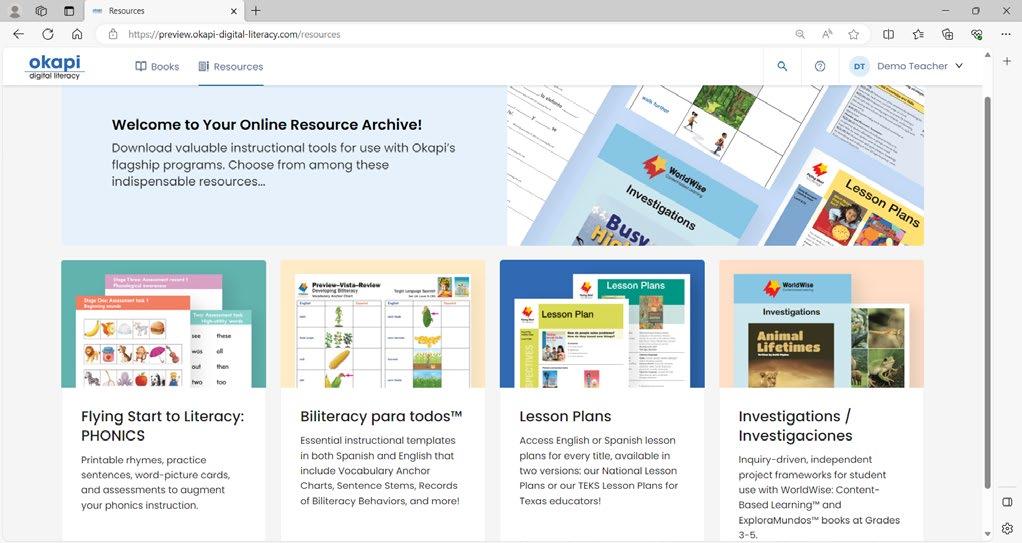The height and width of the screenshot is (543, 1022).
Task: Open a new tab with plus icon
Action: tap(256, 10)
